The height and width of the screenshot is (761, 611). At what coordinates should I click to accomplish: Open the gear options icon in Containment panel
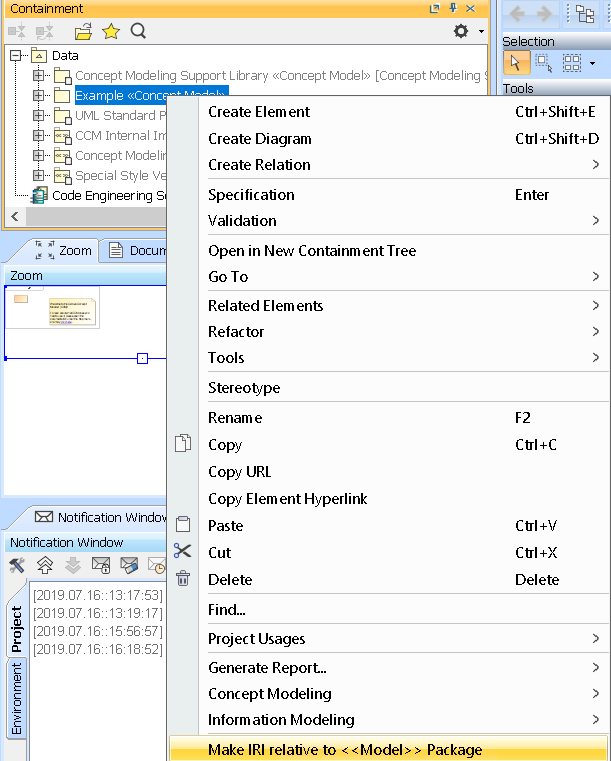[461, 31]
